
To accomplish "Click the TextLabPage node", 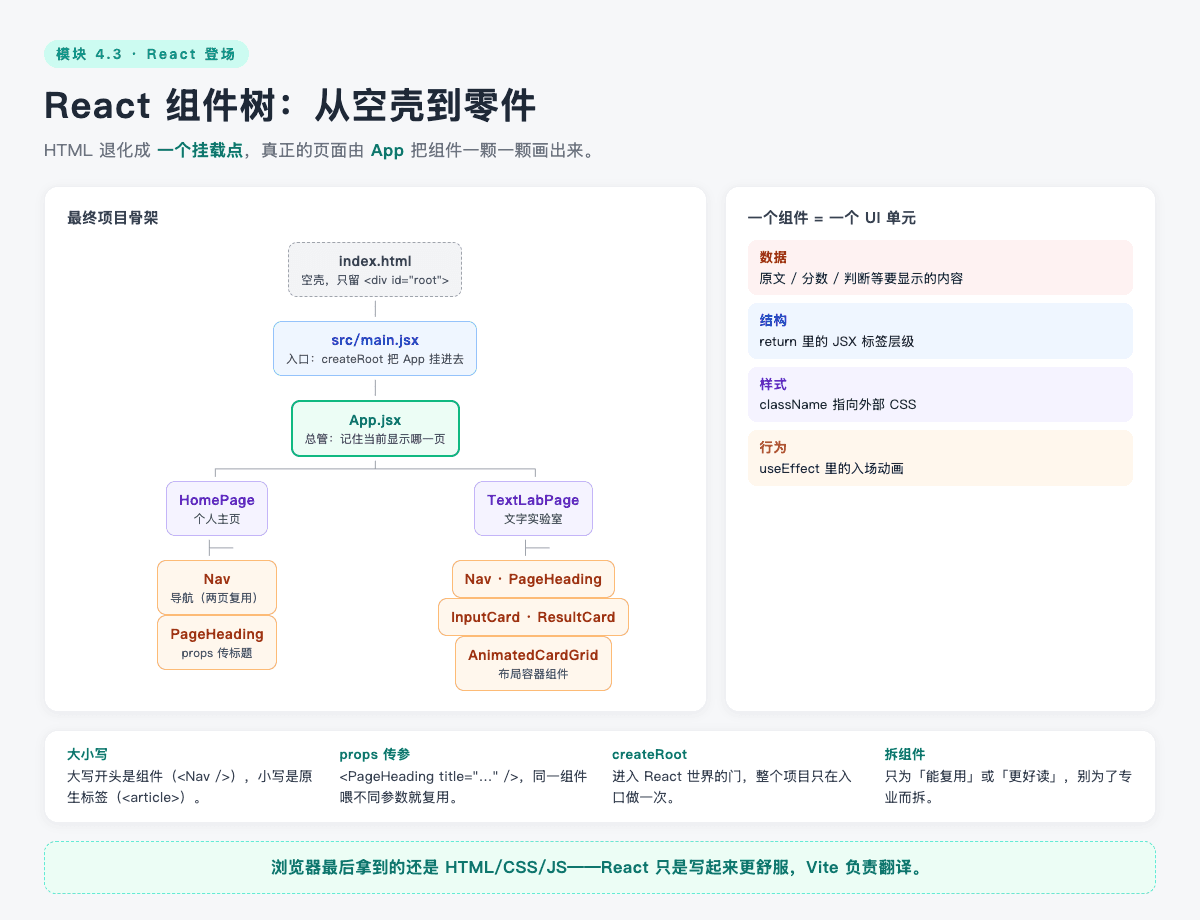I will [533, 508].
